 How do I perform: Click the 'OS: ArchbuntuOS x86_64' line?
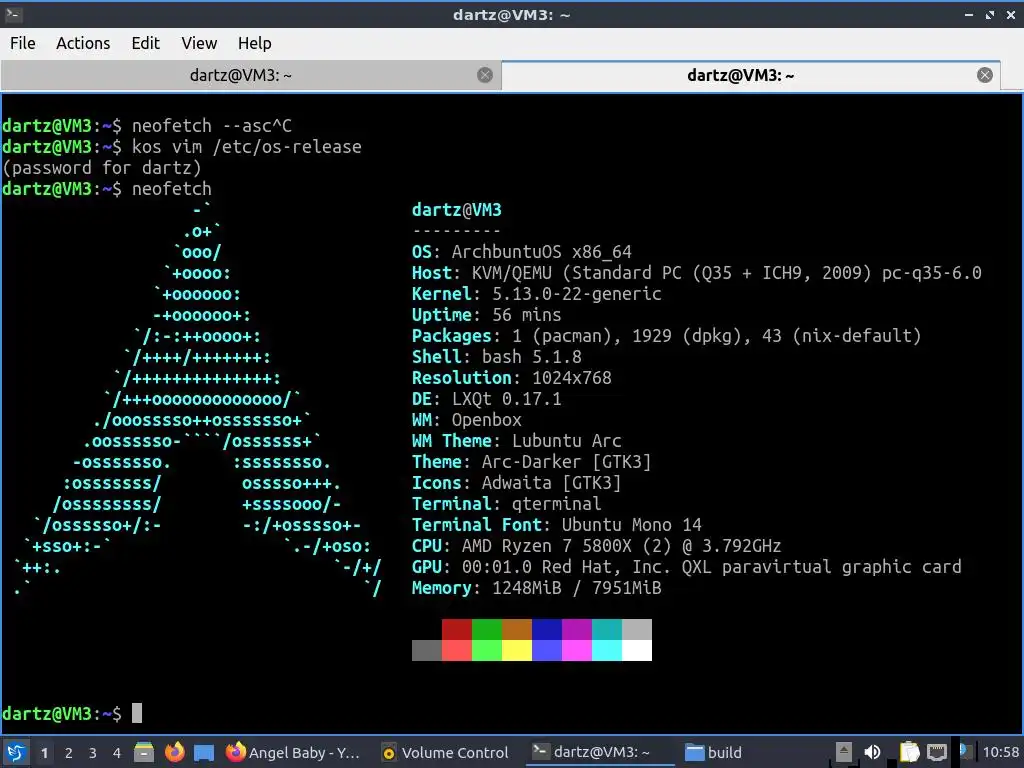point(522,252)
